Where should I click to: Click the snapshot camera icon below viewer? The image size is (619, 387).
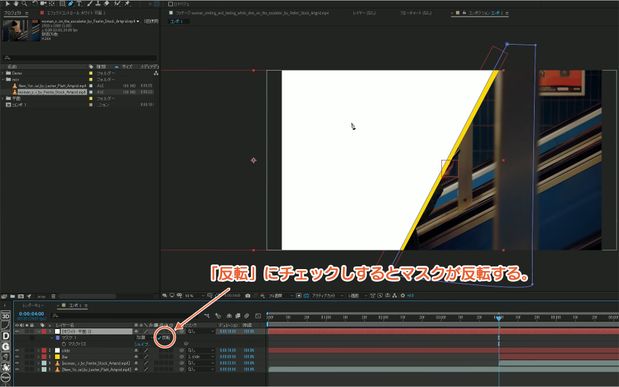click(x=248, y=295)
